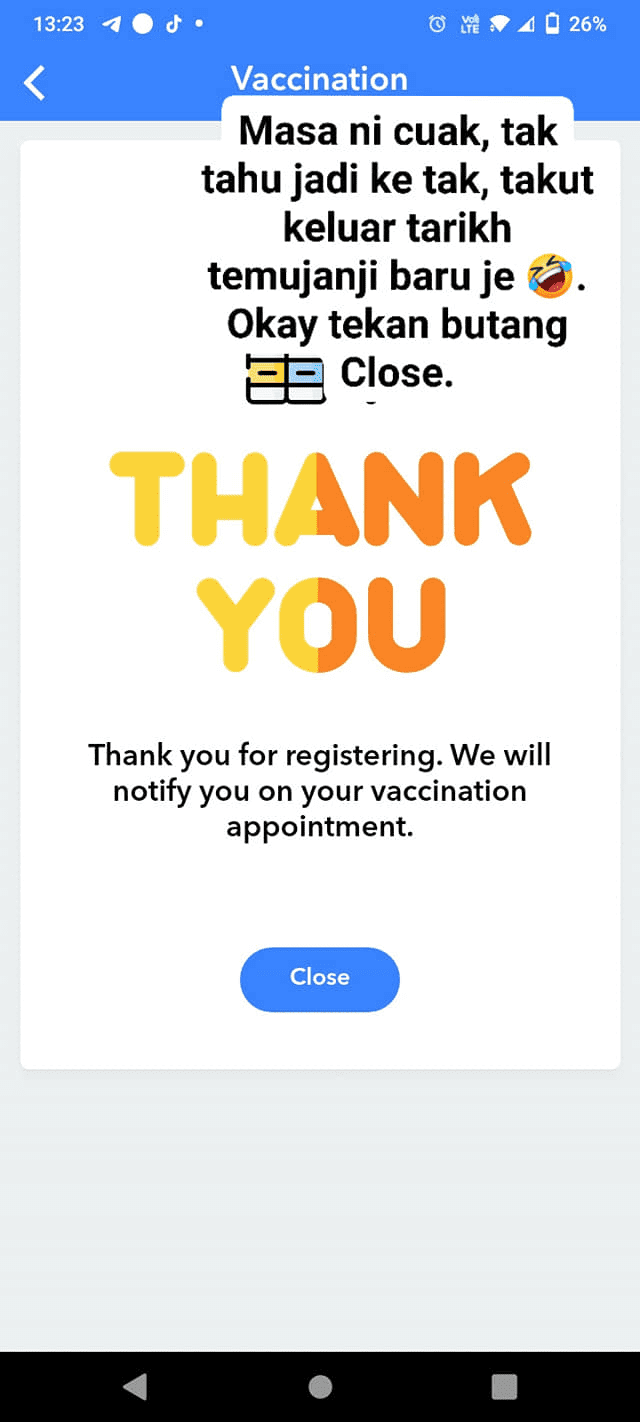
Task: Tap the alarm clock status icon
Action: point(437,25)
